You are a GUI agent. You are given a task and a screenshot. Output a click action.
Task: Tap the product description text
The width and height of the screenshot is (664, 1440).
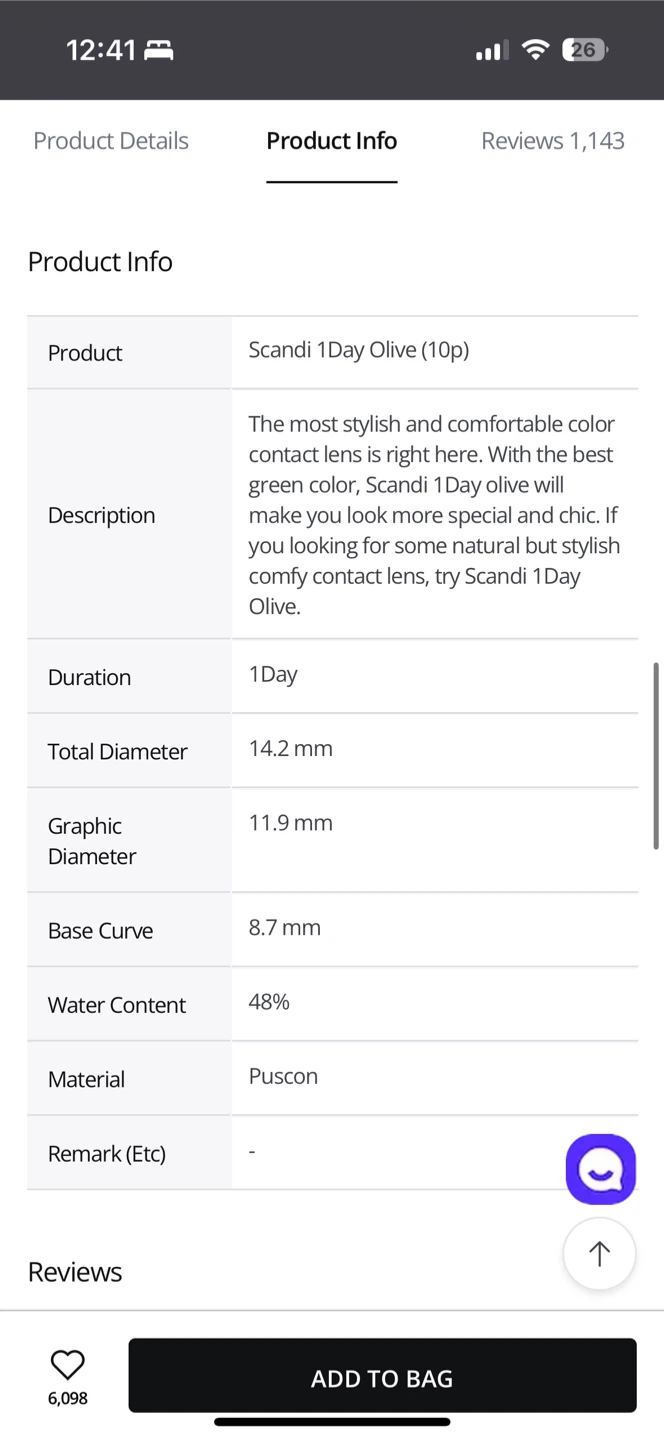point(434,515)
